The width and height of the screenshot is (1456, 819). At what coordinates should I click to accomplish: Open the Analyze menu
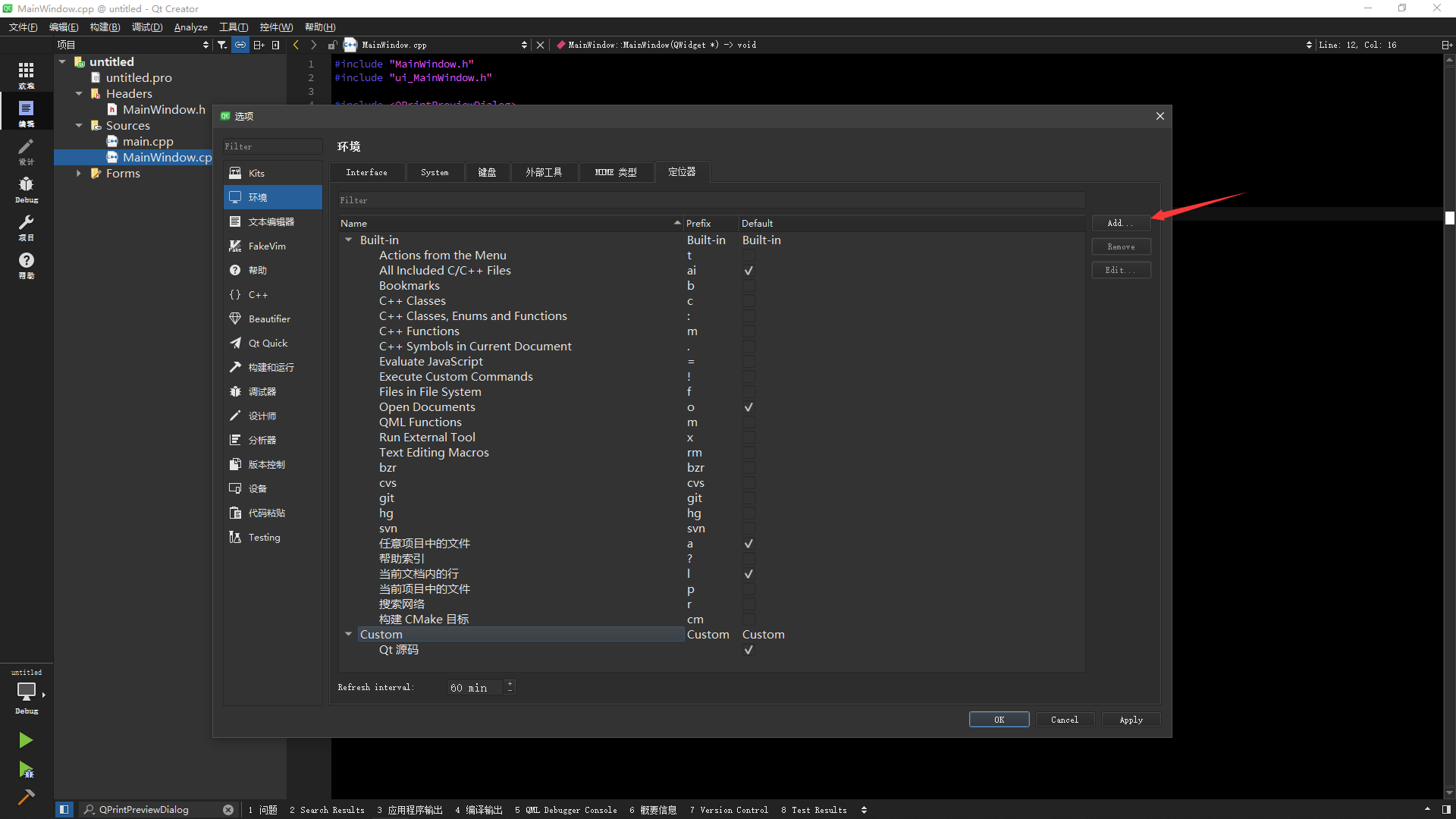coord(190,27)
